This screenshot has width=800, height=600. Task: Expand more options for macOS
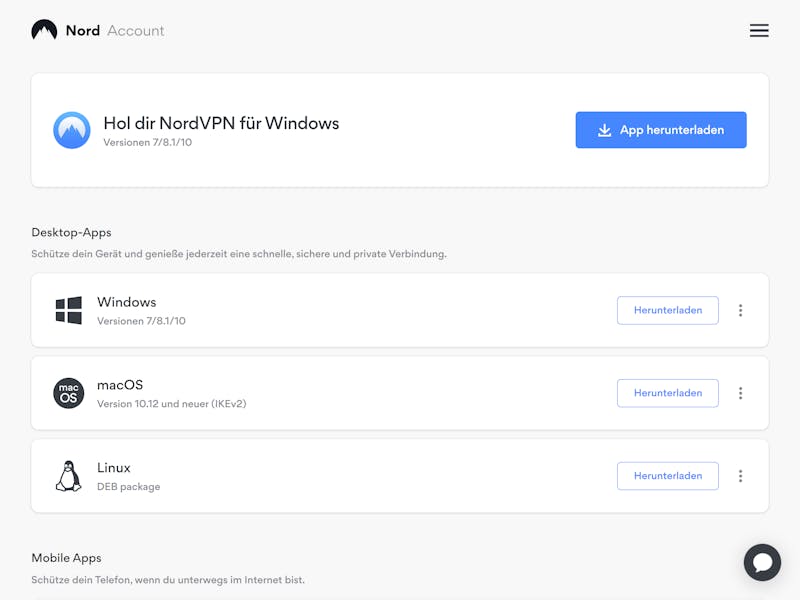(x=740, y=393)
